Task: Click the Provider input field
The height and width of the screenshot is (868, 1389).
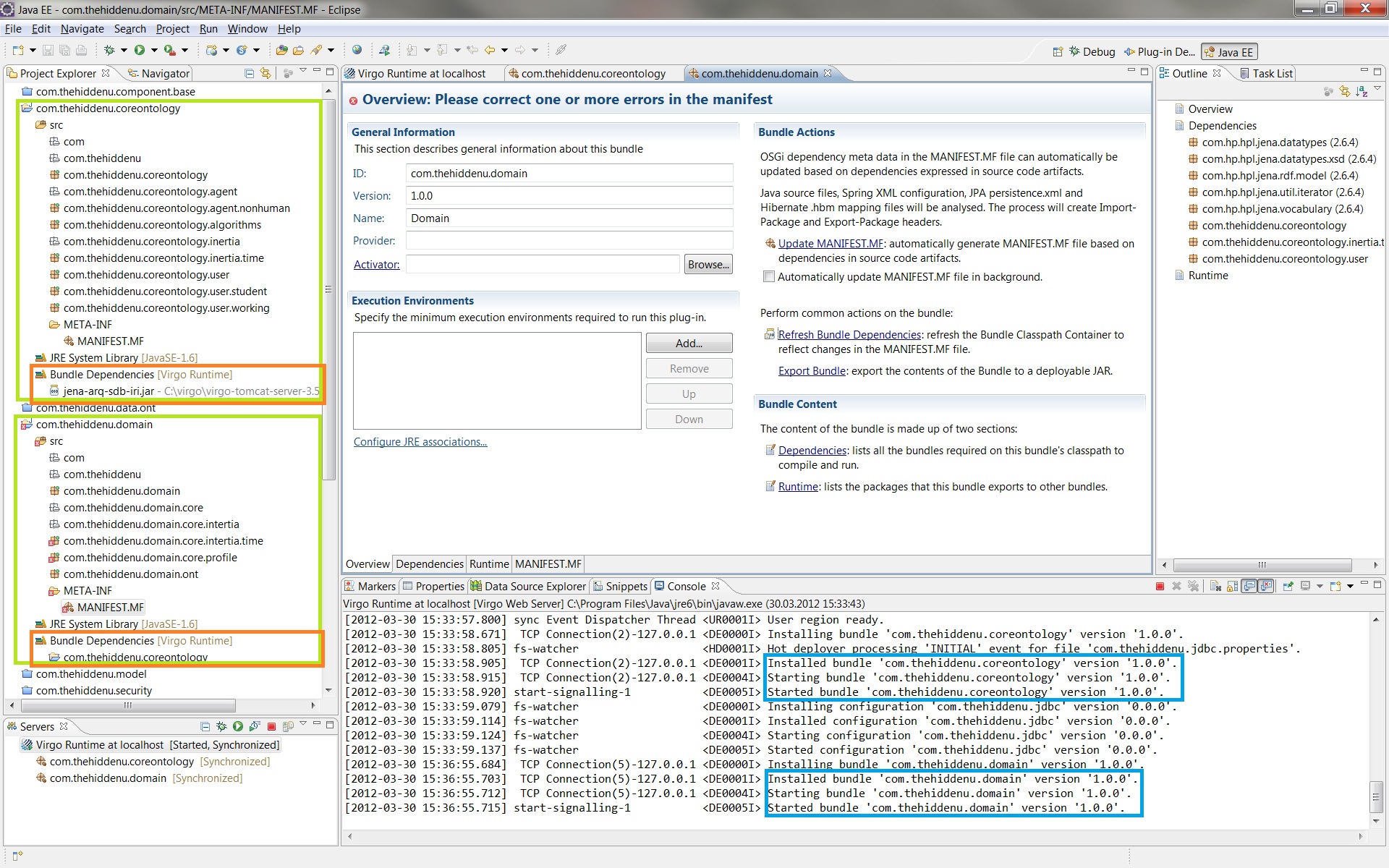Action: (569, 241)
